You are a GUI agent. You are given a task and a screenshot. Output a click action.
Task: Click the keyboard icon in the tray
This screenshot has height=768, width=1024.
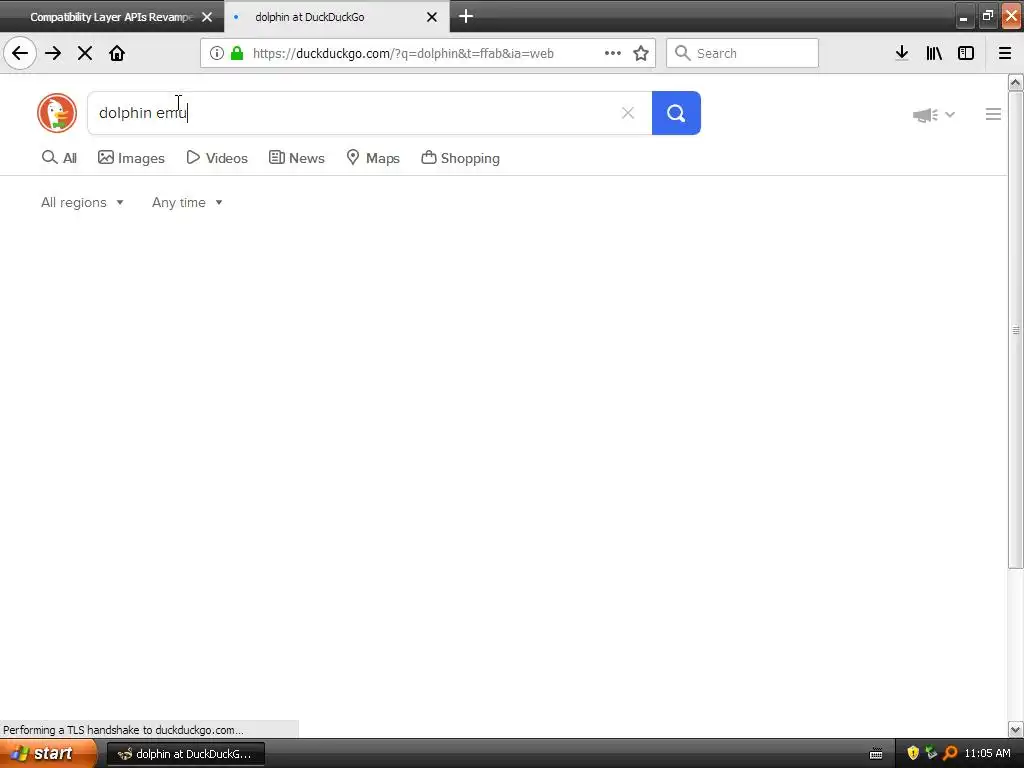pyautogui.click(x=876, y=754)
